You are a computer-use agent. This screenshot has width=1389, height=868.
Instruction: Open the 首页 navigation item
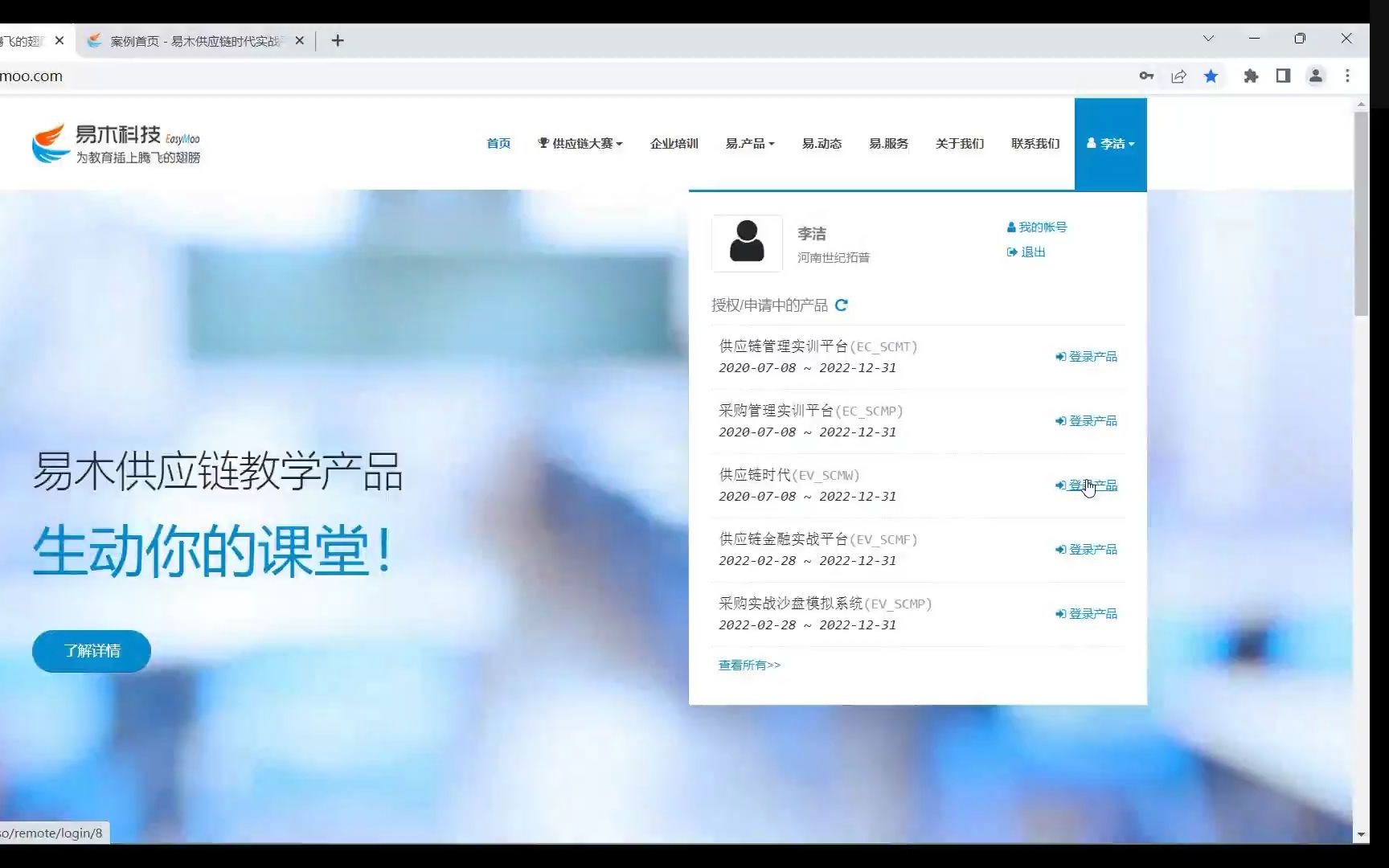pos(498,144)
